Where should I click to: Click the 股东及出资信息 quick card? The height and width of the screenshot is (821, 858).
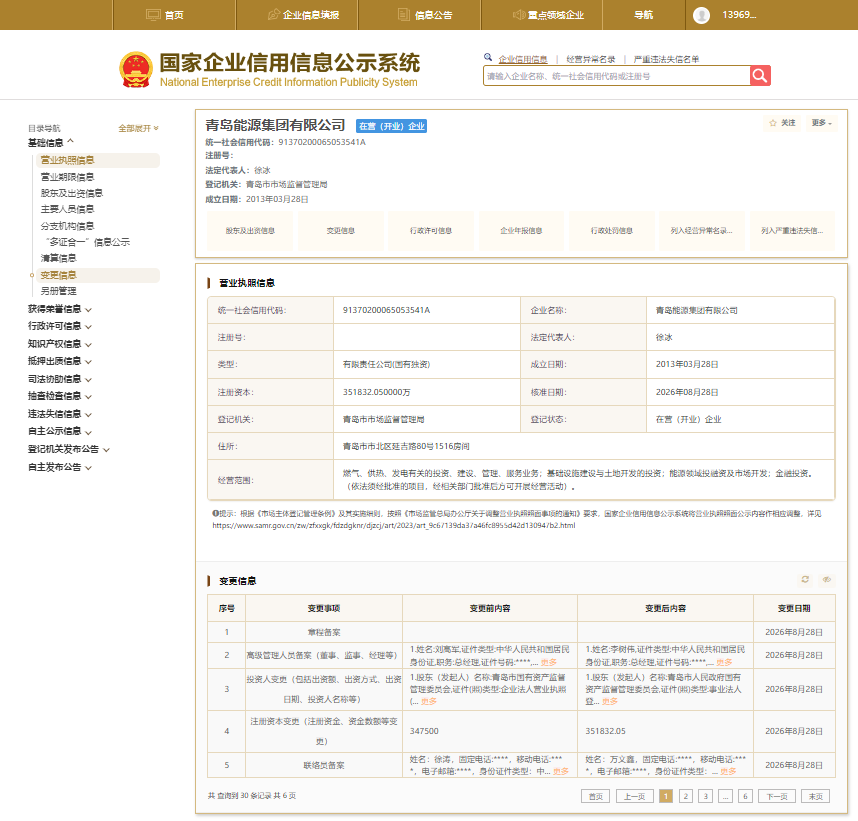(x=250, y=231)
